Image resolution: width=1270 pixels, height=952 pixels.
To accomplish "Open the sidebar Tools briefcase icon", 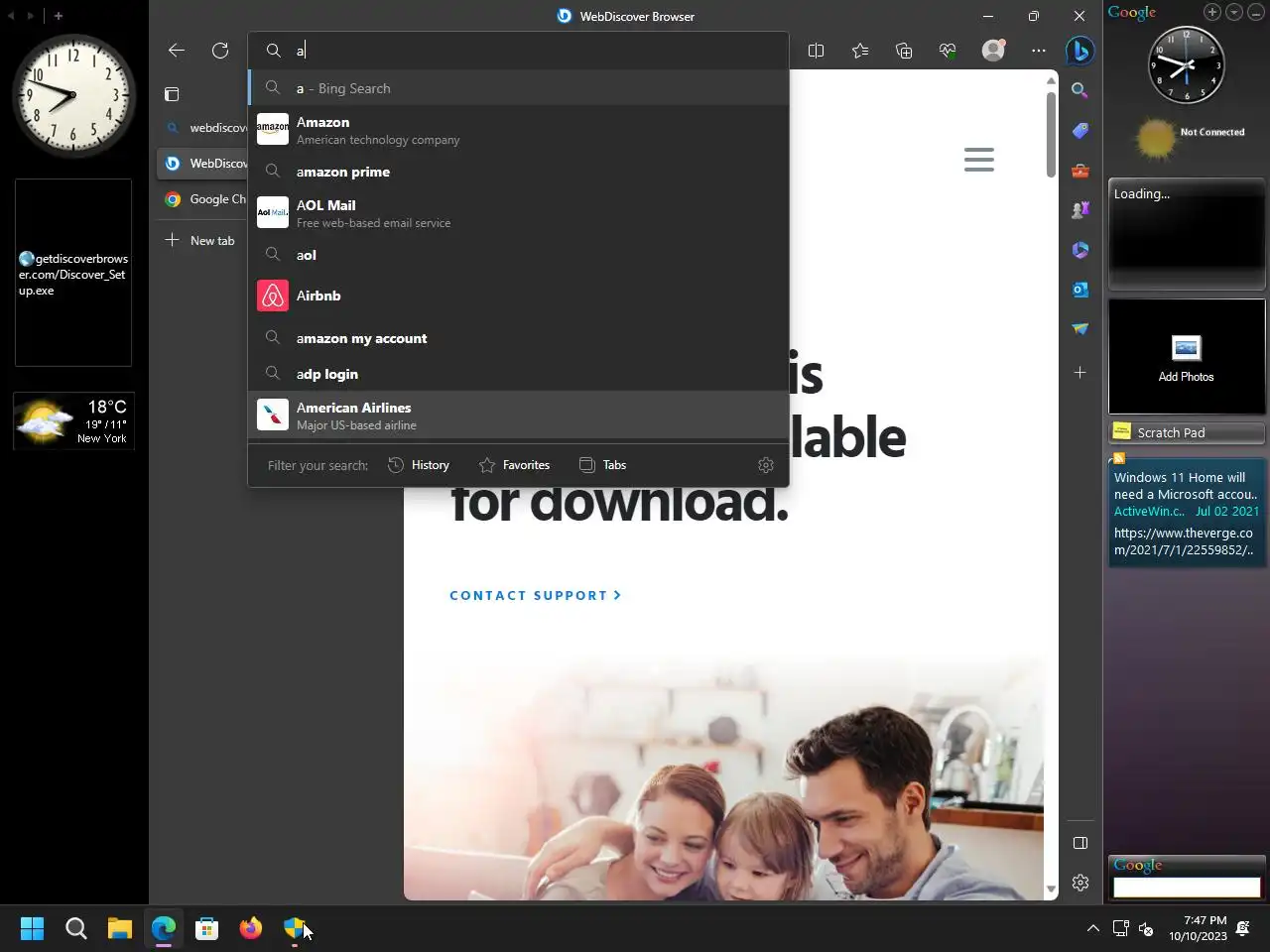I will click(x=1080, y=171).
